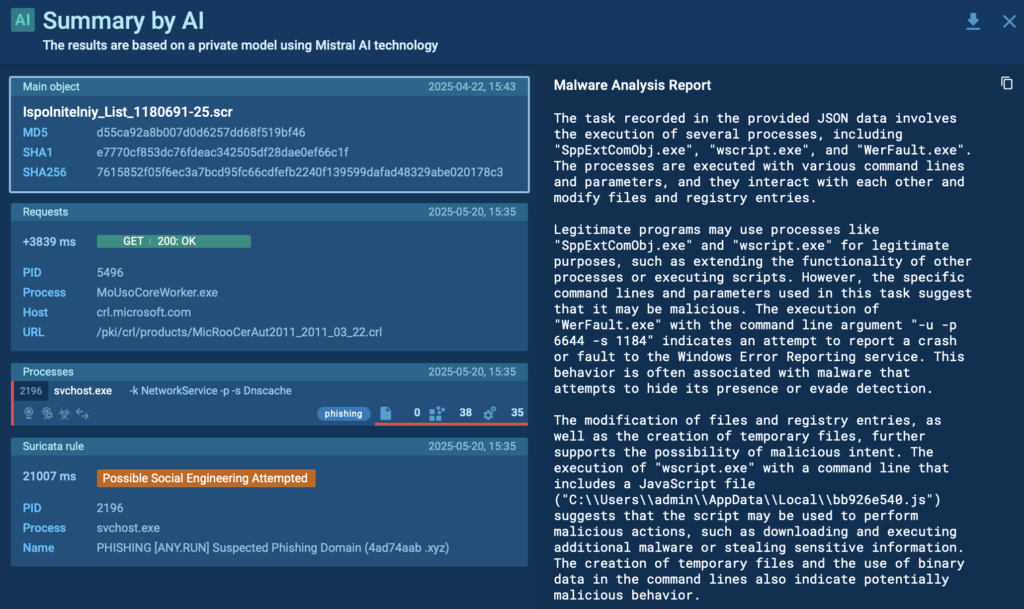Image resolution: width=1024 pixels, height=609 pixels.
Task: Click svchost.exe in the Suricata rule card
Action: pos(128,528)
